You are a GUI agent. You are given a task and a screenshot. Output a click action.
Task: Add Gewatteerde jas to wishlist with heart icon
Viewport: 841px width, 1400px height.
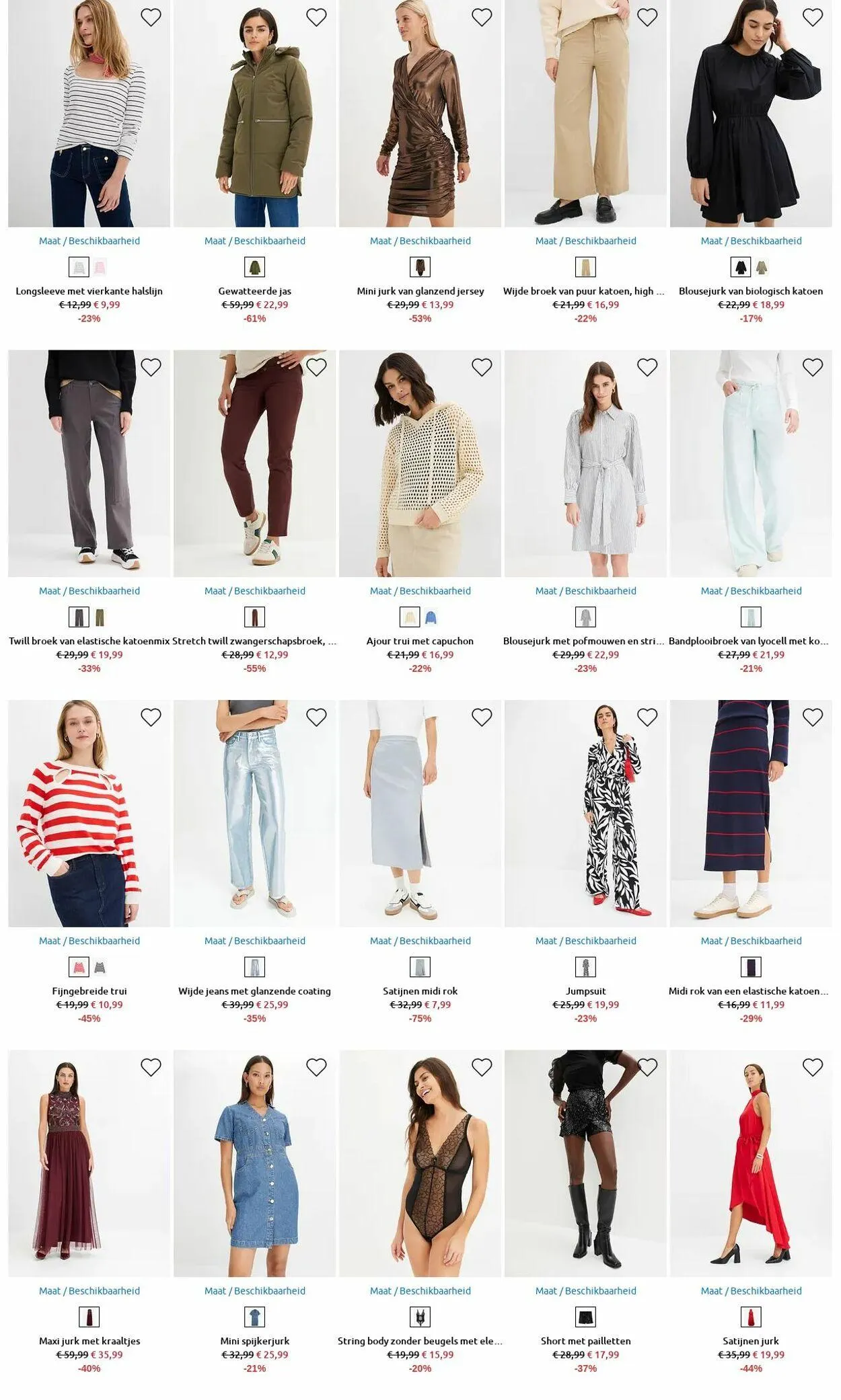[x=316, y=17]
